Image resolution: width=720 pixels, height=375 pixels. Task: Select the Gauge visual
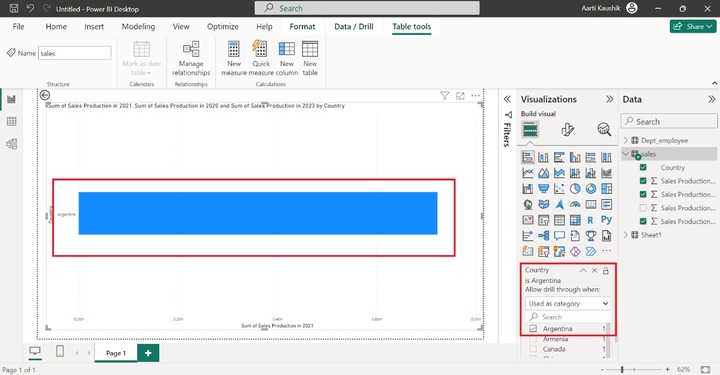click(575, 204)
